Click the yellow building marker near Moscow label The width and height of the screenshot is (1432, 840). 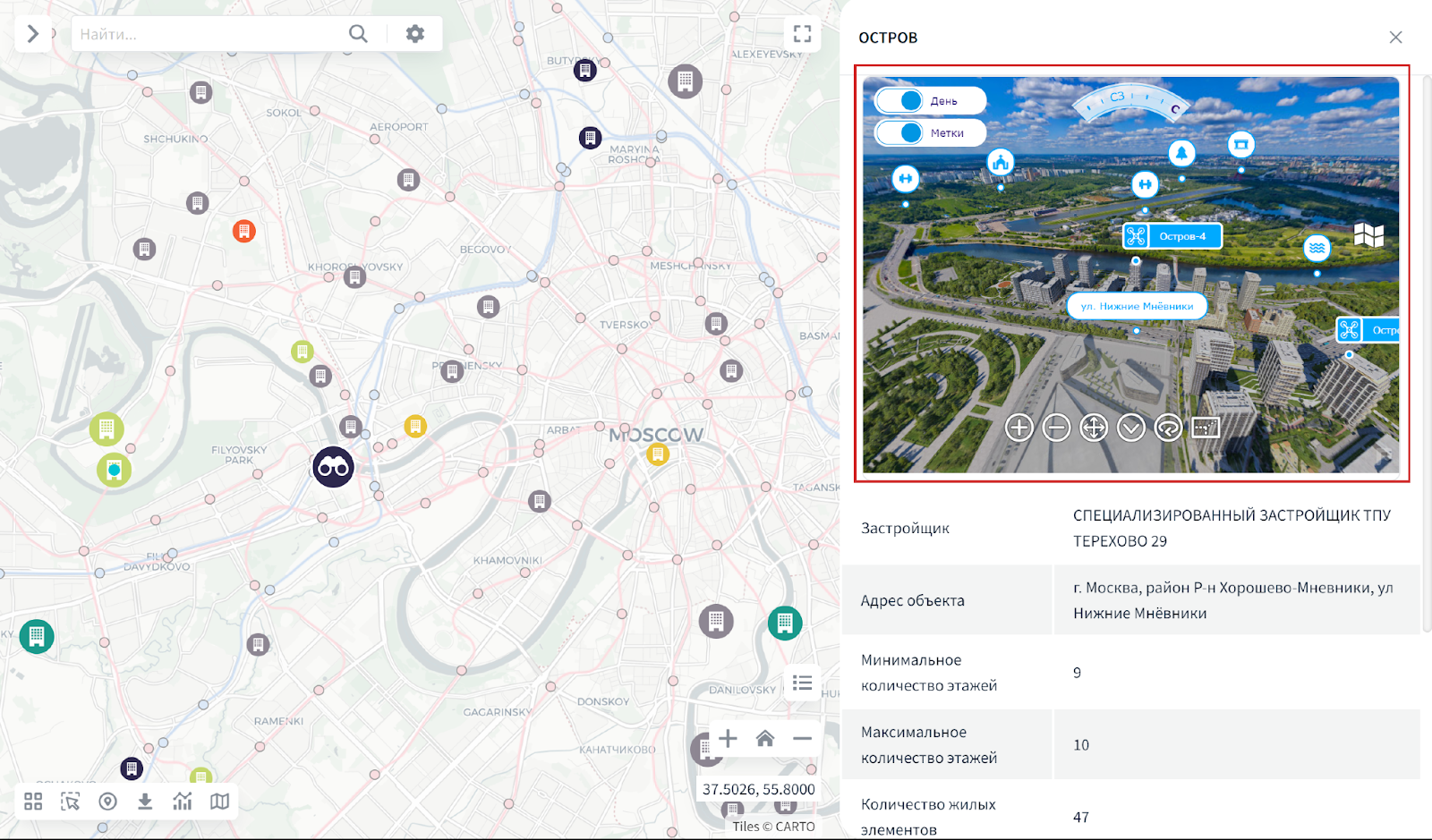click(658, 454)
